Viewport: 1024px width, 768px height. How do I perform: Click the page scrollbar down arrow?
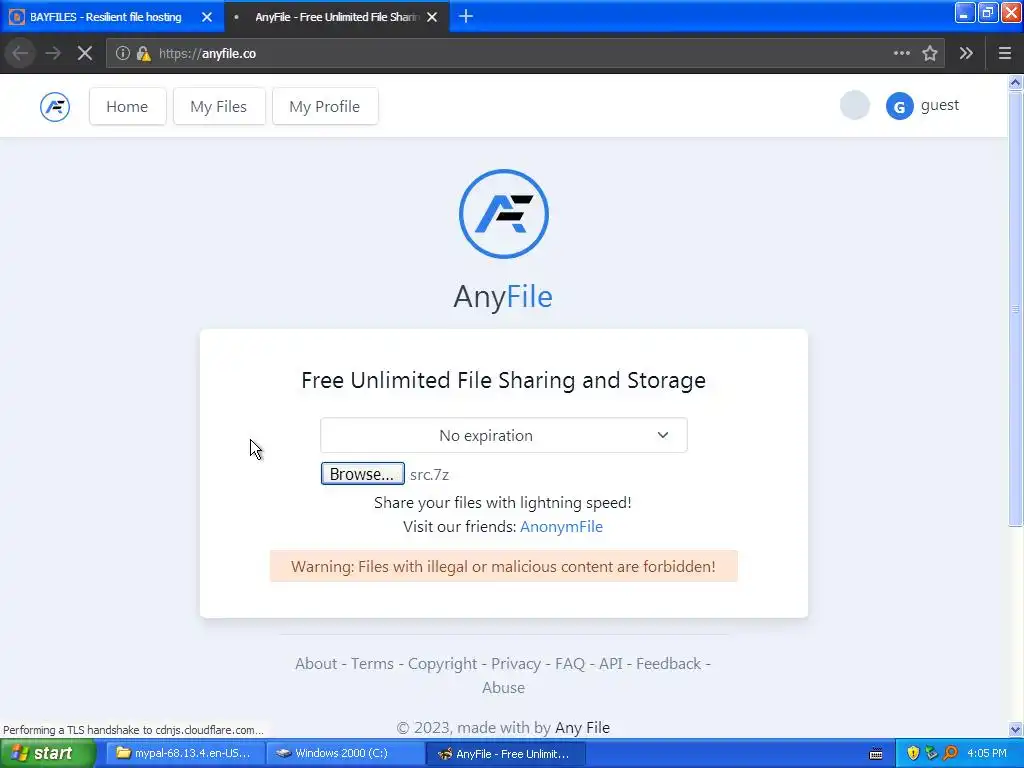coord(1016,729)
